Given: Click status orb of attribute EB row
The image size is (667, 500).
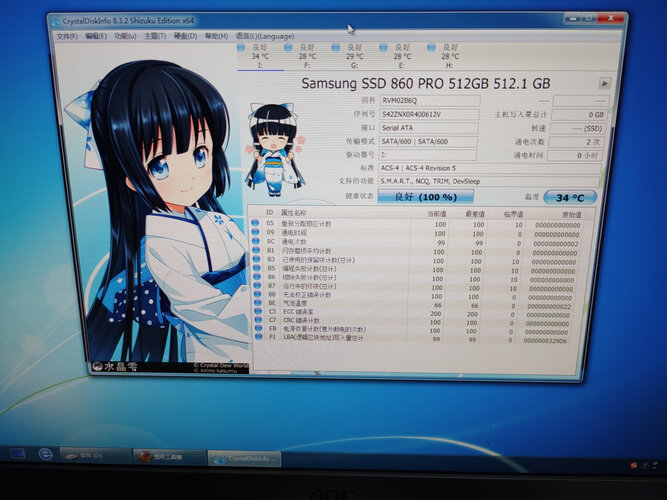Looking at the screenshot, I should point(258,328).
